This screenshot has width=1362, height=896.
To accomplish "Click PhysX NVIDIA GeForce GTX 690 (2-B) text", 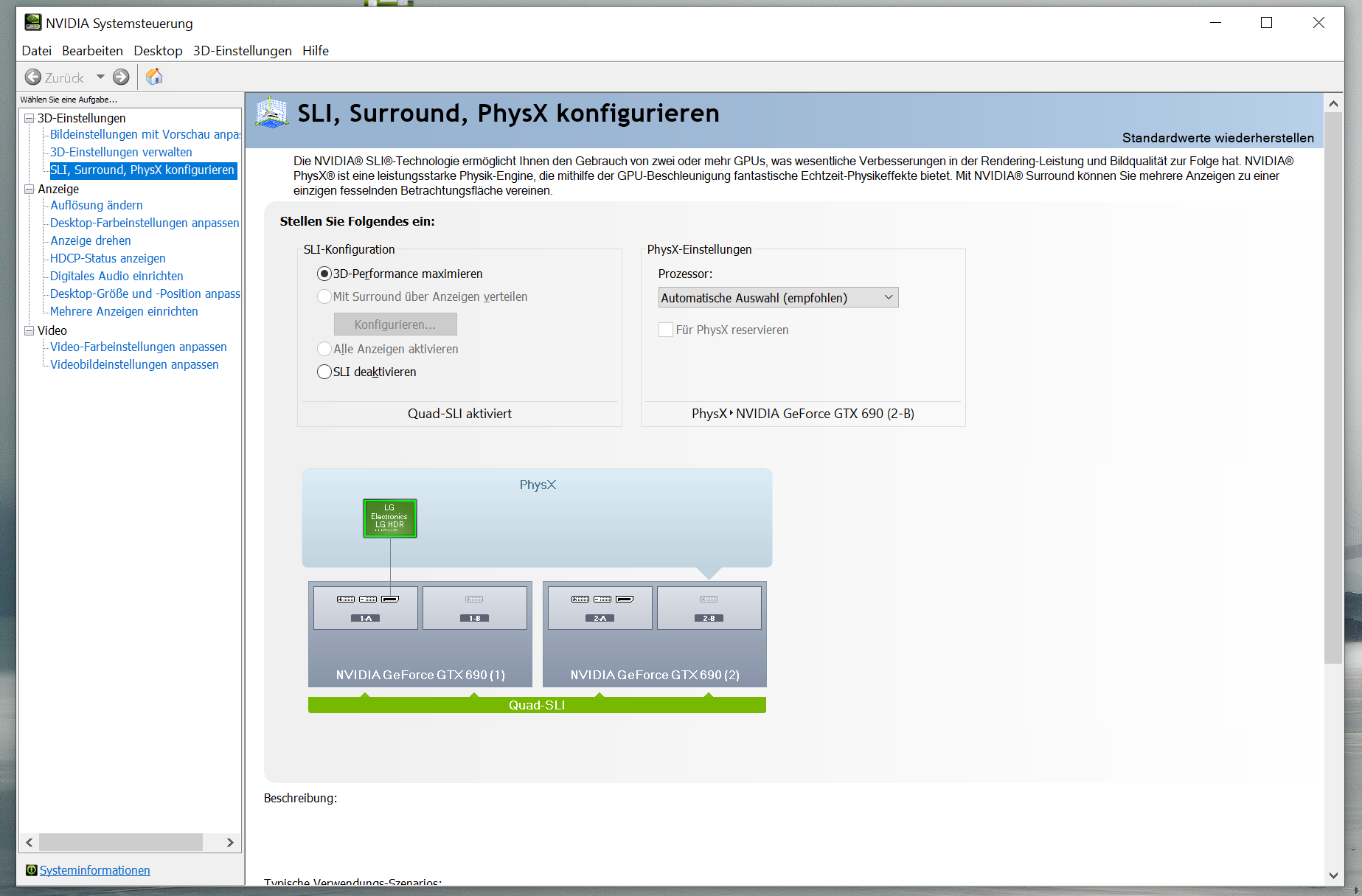I will (x=803, y=414).
